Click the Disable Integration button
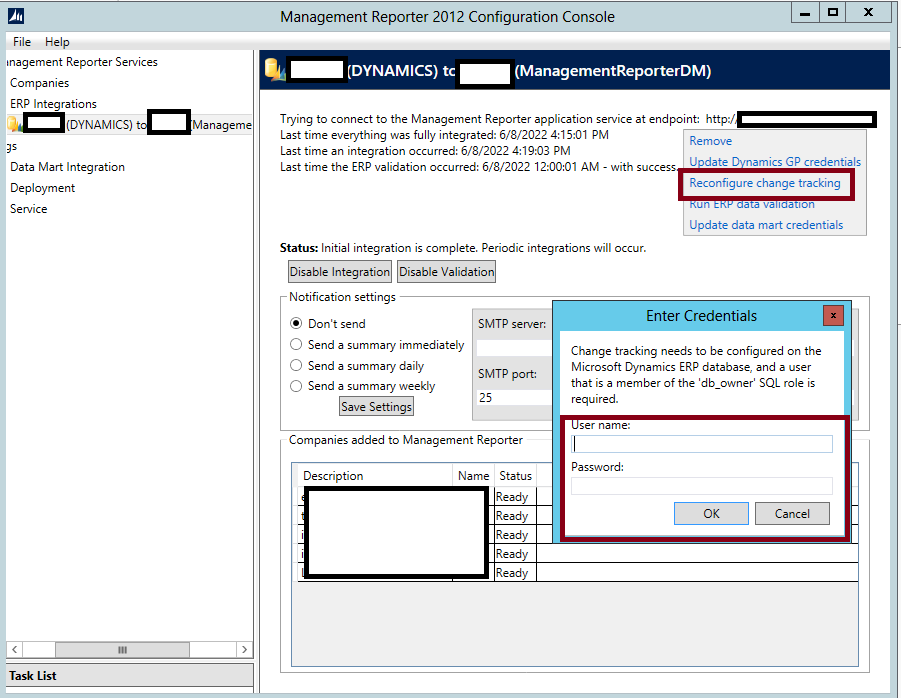 point(340,272)
